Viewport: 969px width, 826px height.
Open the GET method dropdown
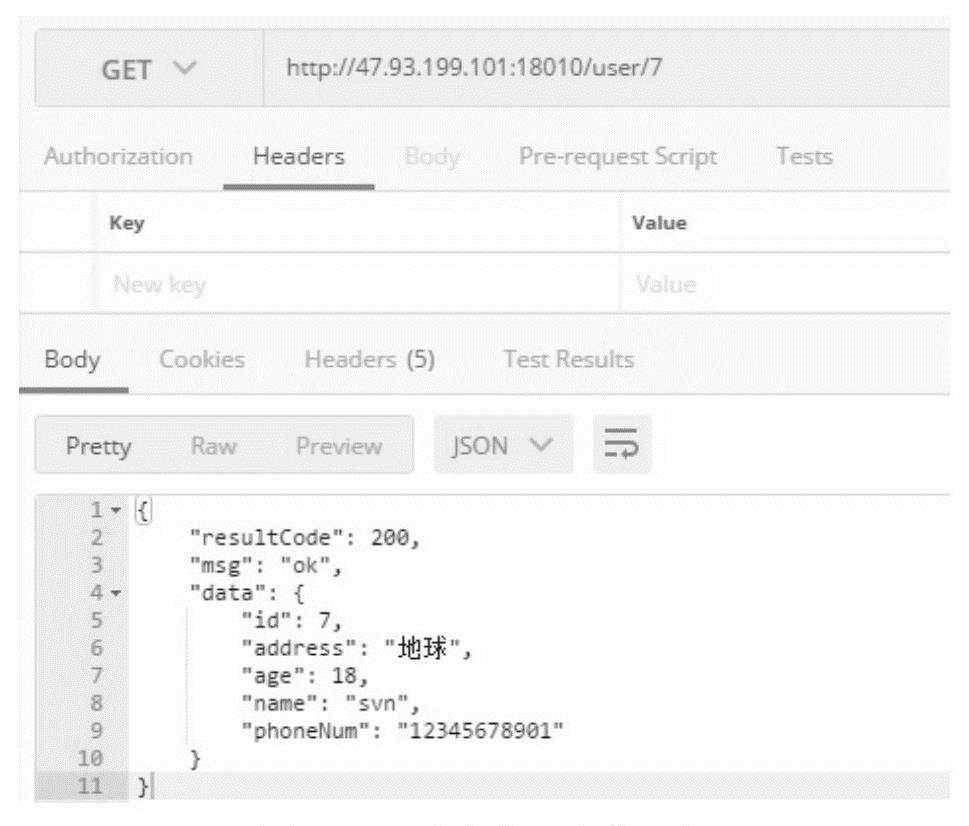coord(149,69)
